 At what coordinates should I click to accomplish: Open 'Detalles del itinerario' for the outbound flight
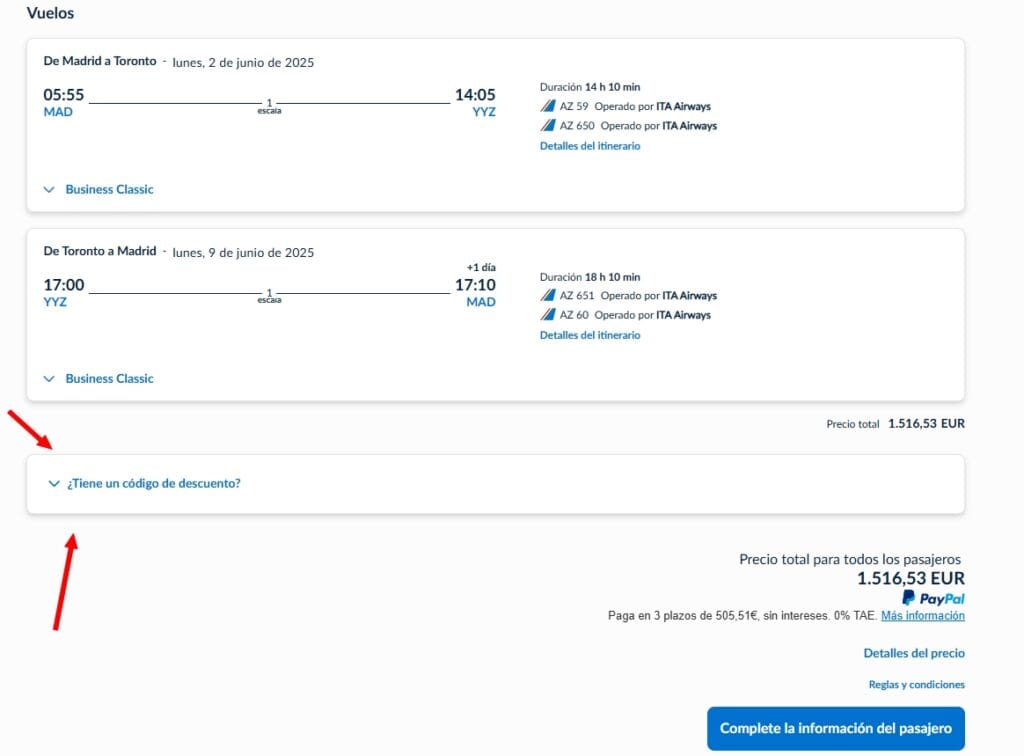click(x=590, y=146)
